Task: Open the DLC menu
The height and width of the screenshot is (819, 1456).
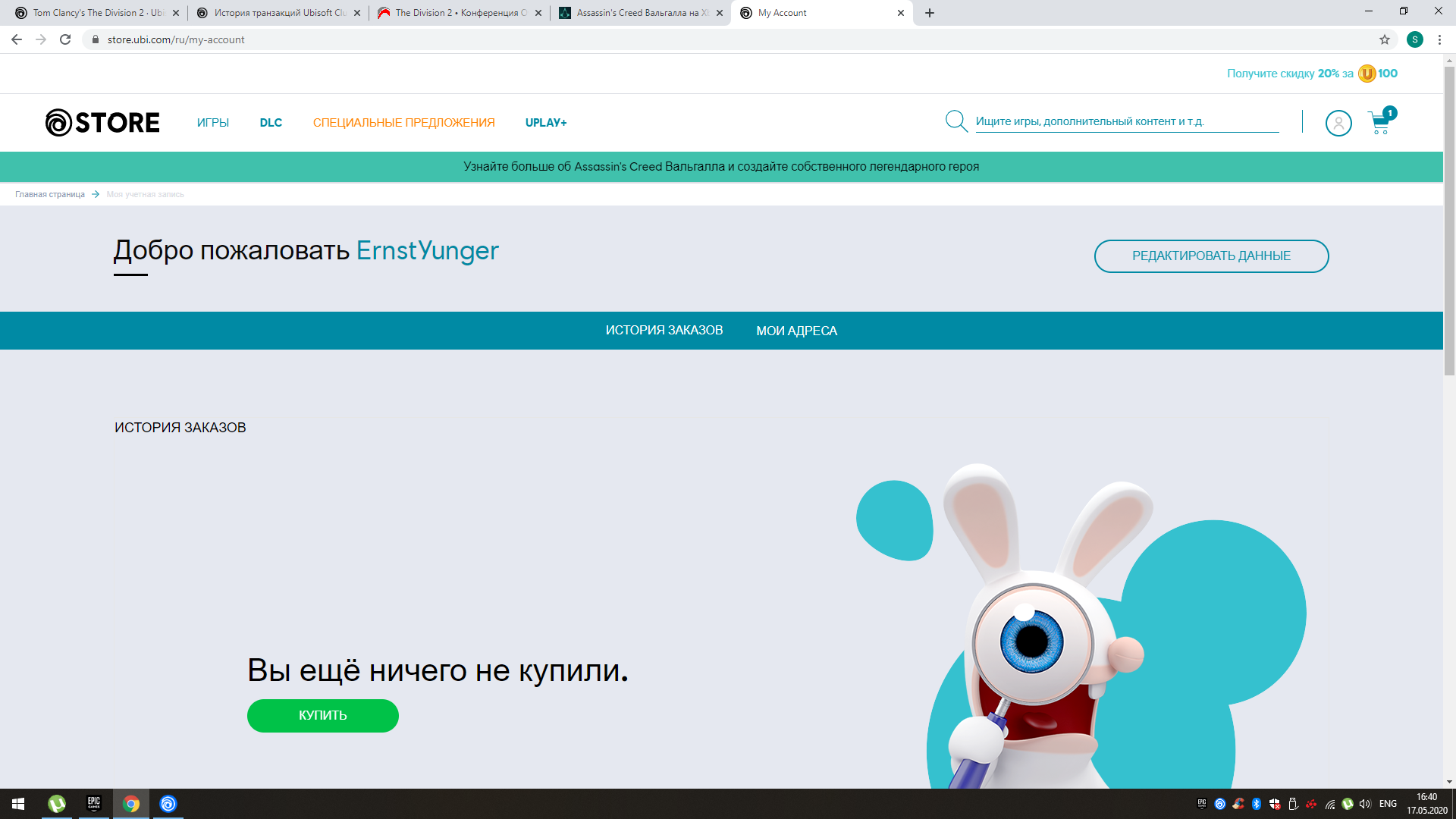Action: coord(271,122)
